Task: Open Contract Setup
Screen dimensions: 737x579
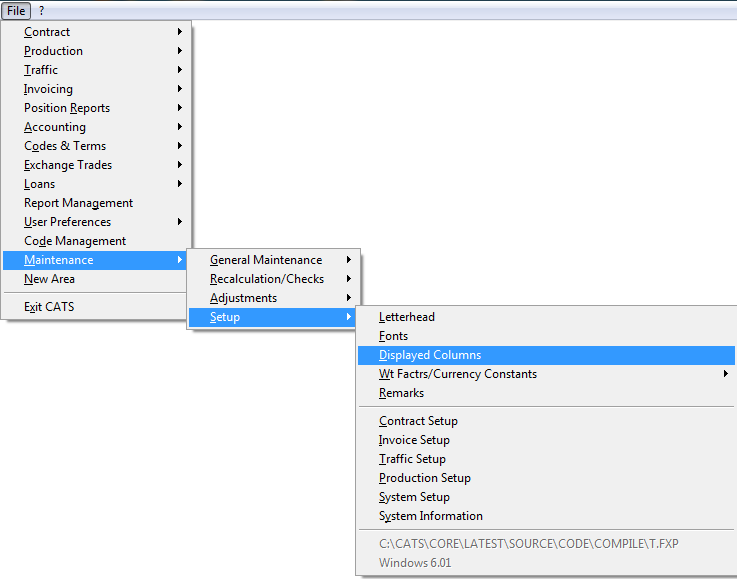Action: tap(546, 421)
